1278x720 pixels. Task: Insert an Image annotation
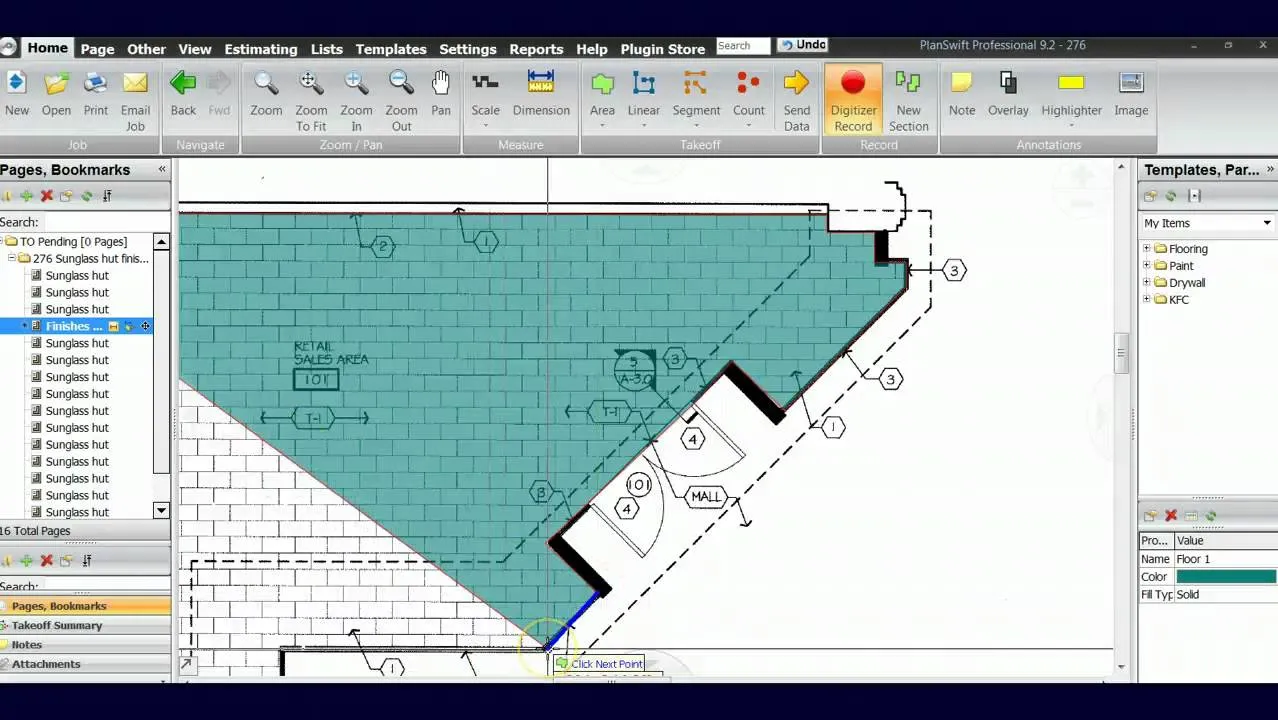point(1131,96)
